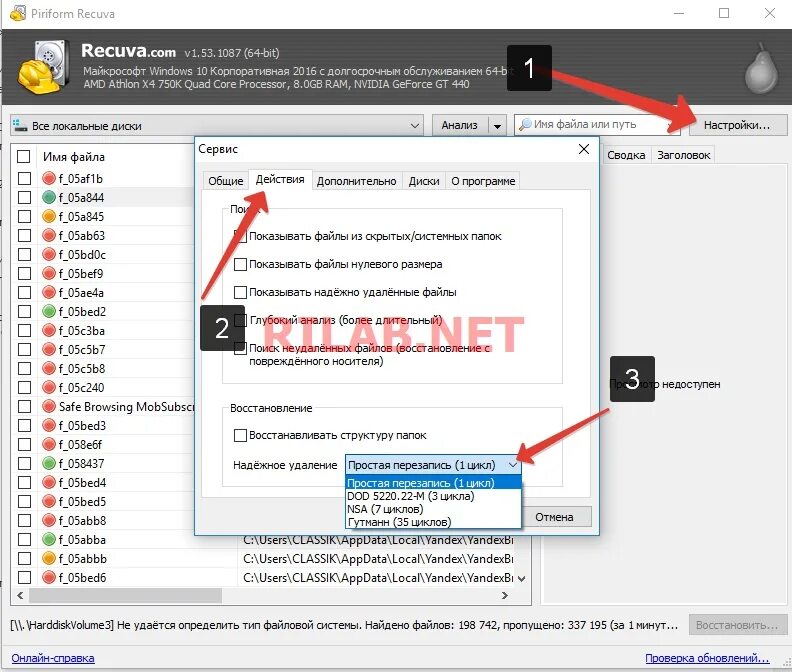Choose Гутманн (35 циклов) option
This screenshot has height=672, width=792.
[x=433, y=522]
